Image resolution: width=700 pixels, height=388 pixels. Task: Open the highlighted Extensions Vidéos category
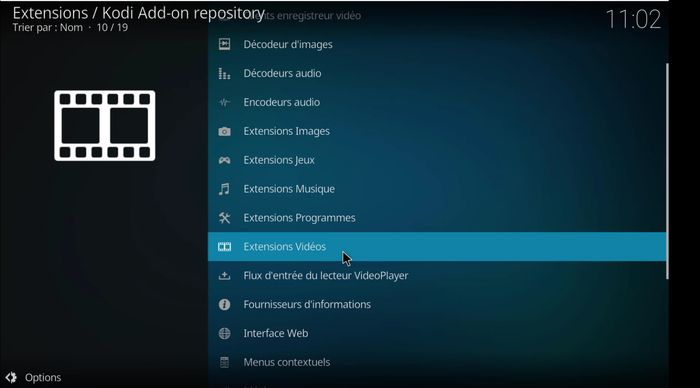pyautogui.click(x=438, y=246)
